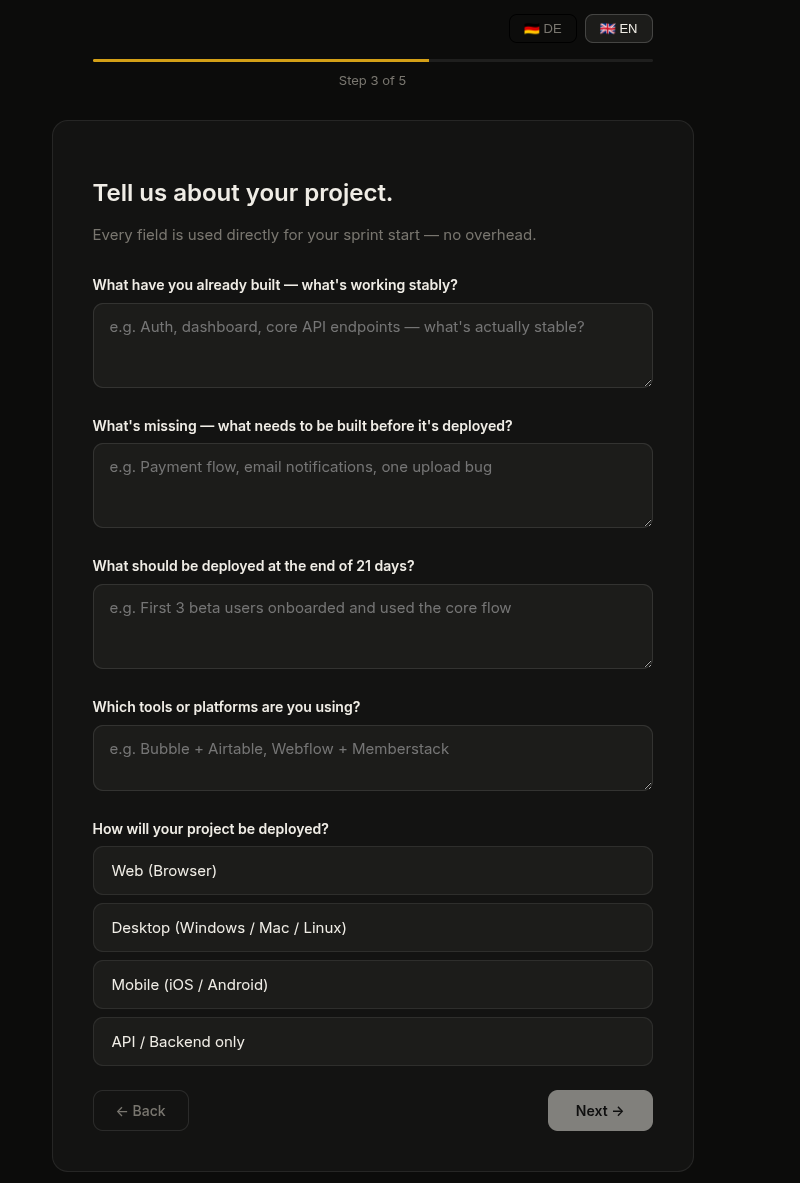The height and width of the screenshot is (1183, 800).
Task: Select the Web (Browser) deployment option
Action: click(372, 871)
